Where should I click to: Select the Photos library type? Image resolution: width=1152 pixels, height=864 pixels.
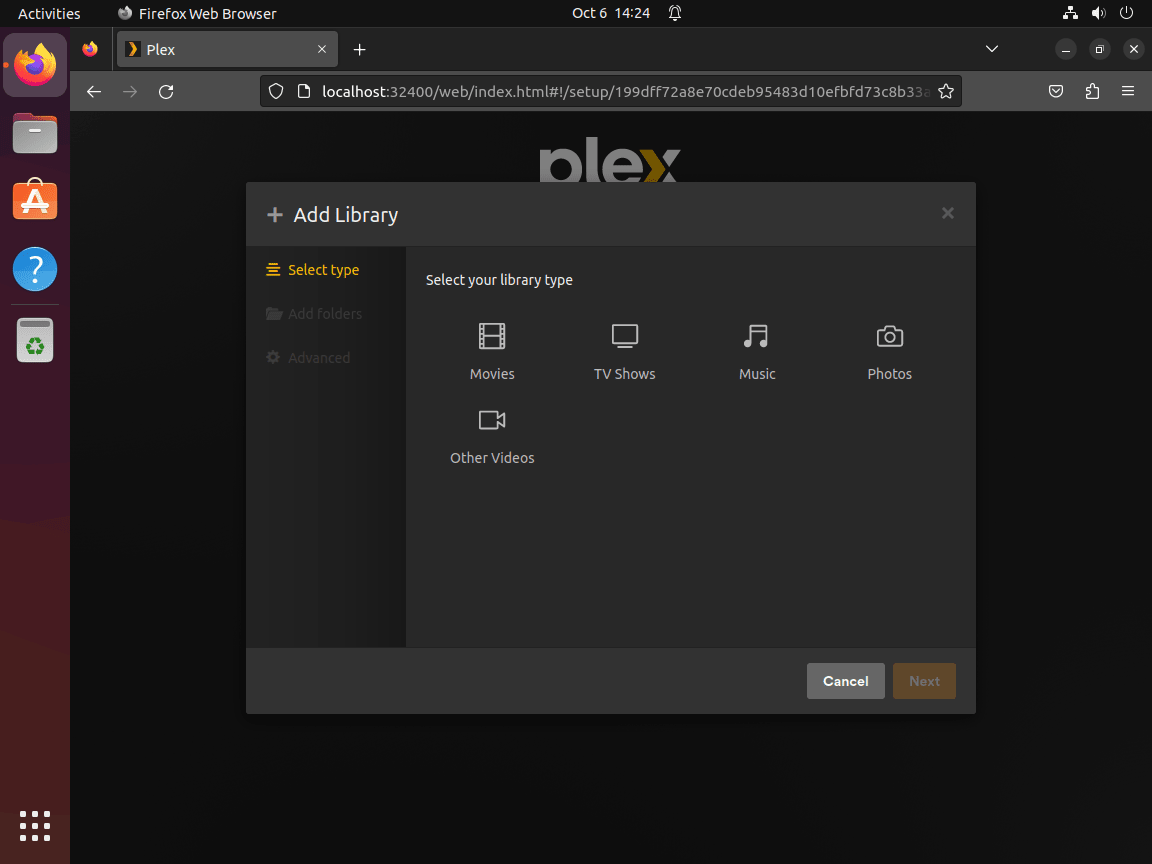tap(889, 350)
